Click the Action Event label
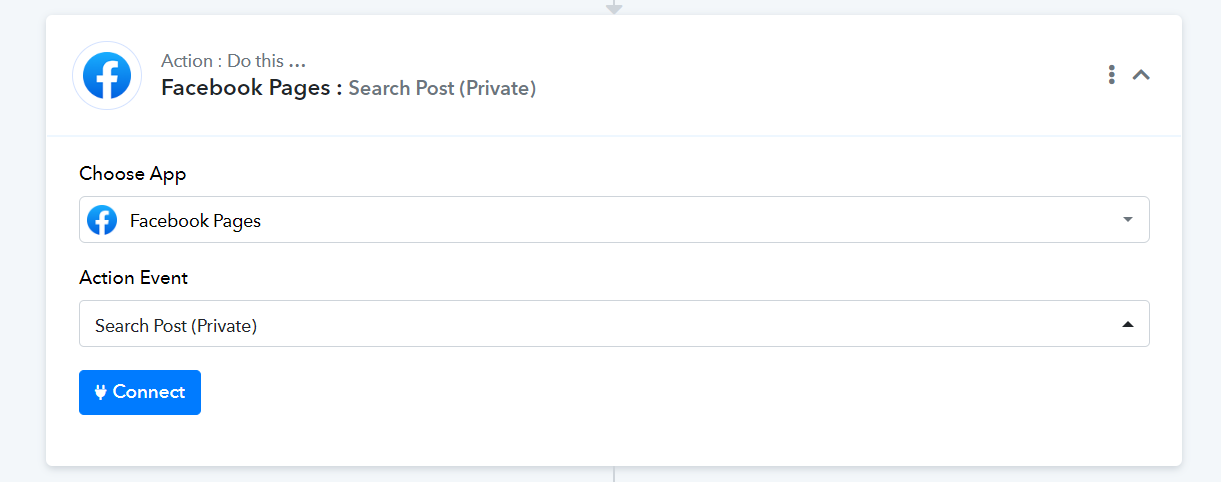 [x=134, y=278]
